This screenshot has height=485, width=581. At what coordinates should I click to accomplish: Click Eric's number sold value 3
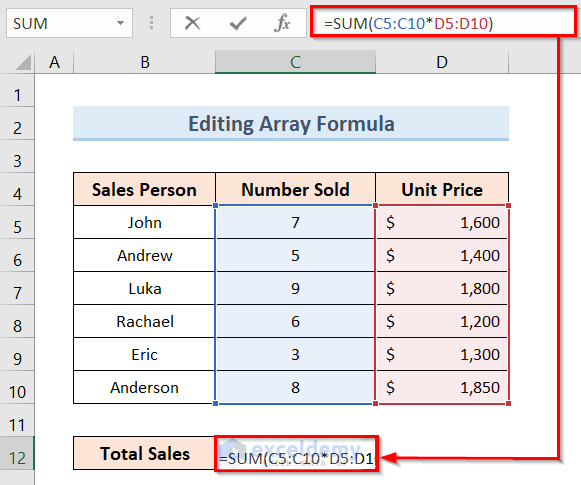click(x=295, y=354)
